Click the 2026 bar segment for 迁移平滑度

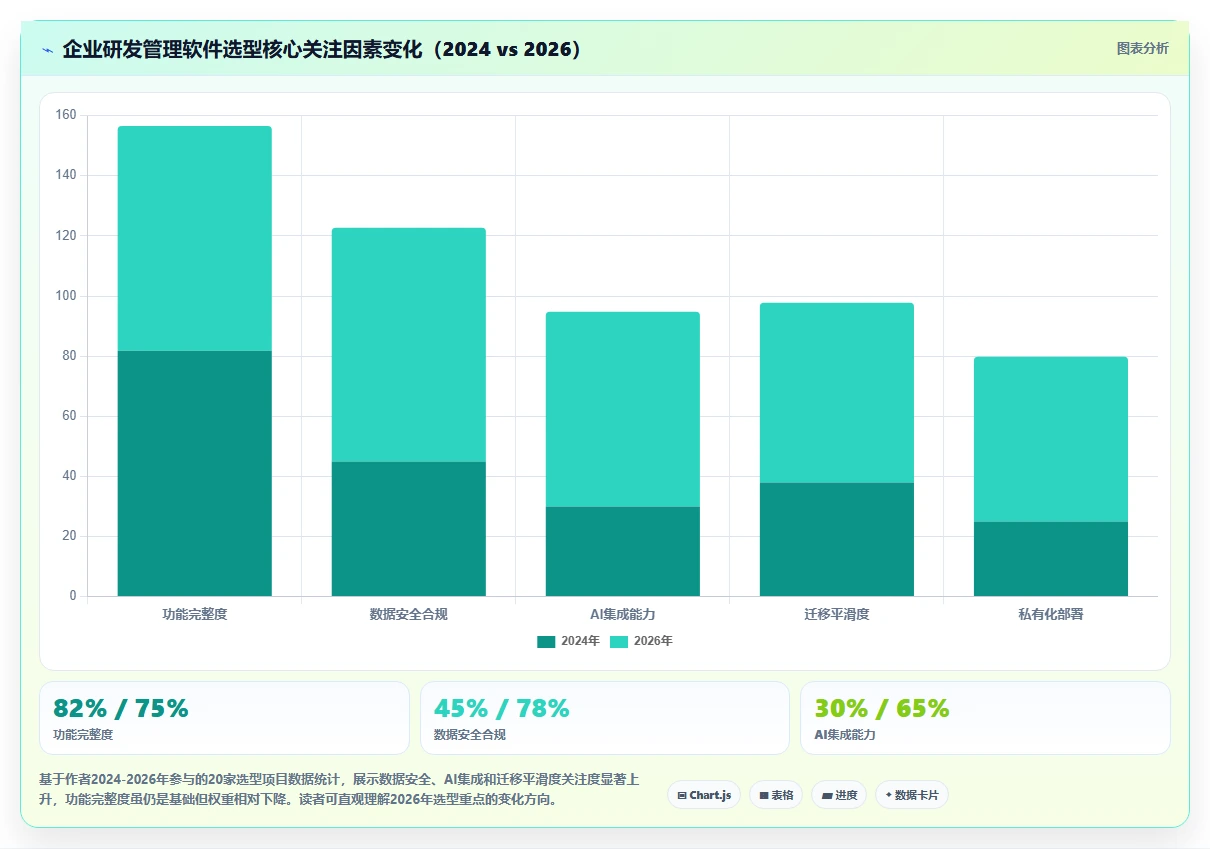(837, 393)
